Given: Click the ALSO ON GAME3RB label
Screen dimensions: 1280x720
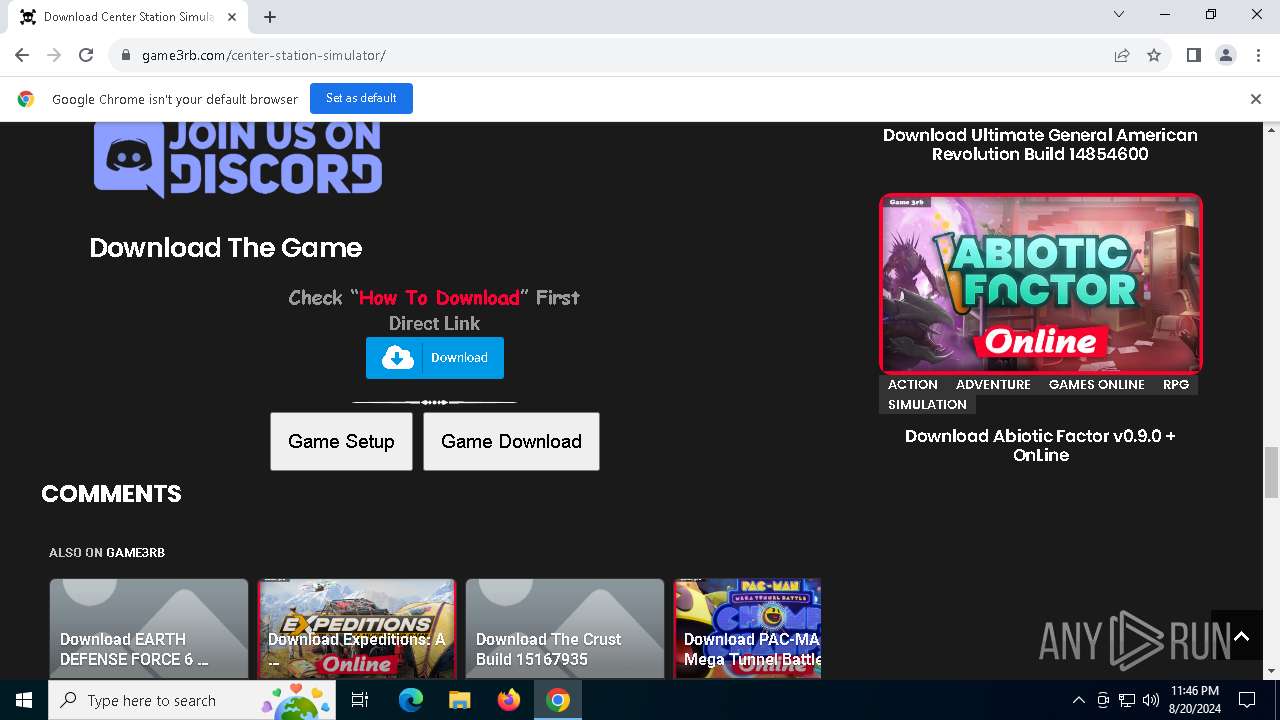Looking at the screenshot, I should pos(107,552).
